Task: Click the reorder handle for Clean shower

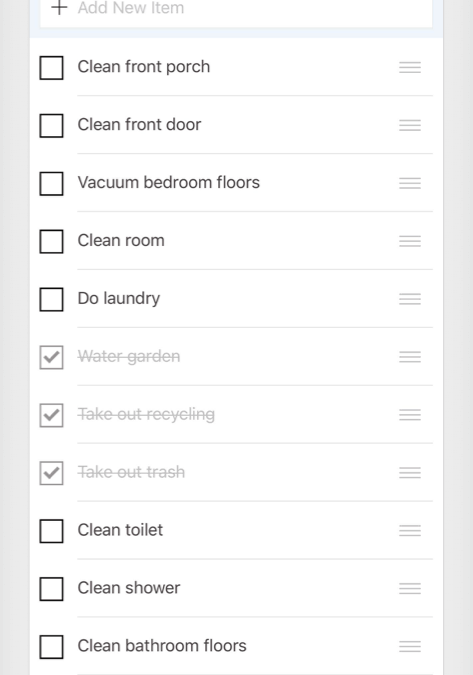Action: coord(410,588)
